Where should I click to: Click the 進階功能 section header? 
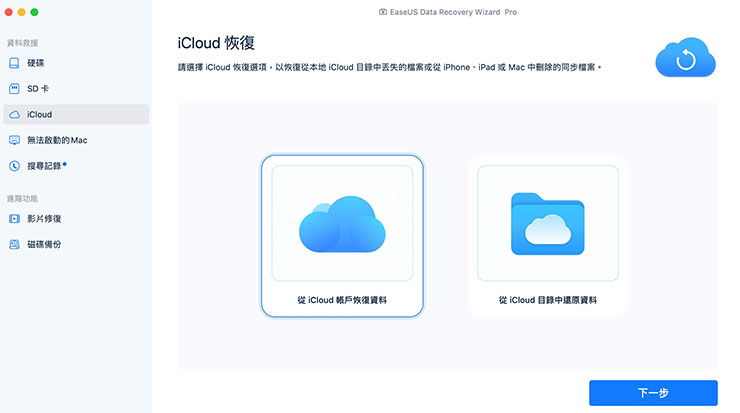point(22,199)
